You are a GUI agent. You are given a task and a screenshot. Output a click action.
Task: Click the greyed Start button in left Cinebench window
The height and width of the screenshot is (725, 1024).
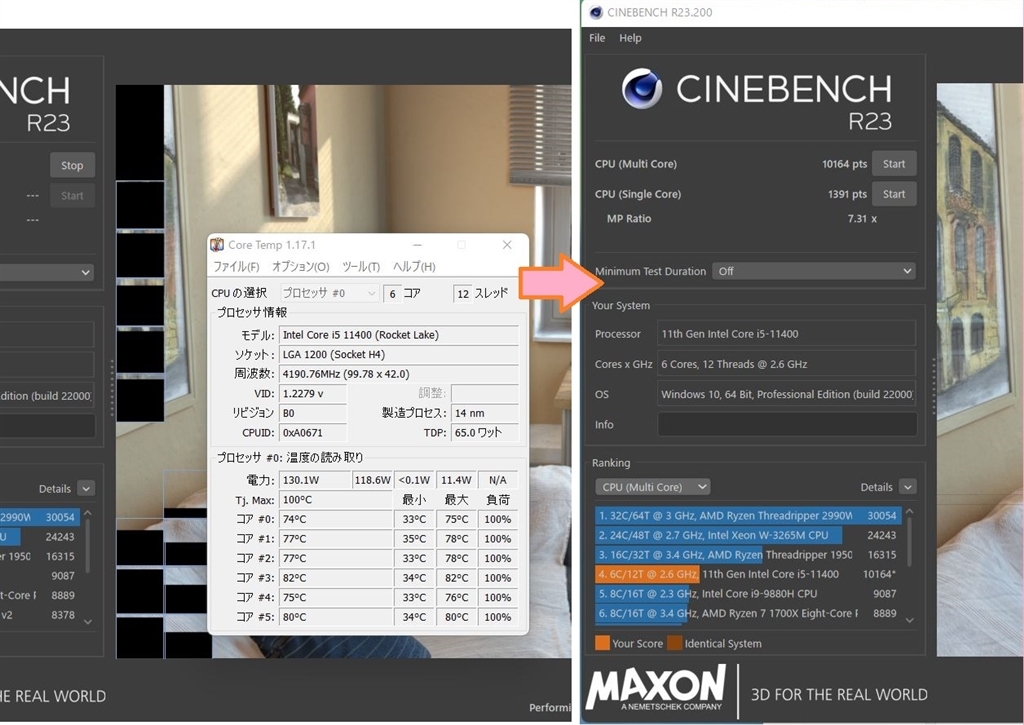coord(72,195)
